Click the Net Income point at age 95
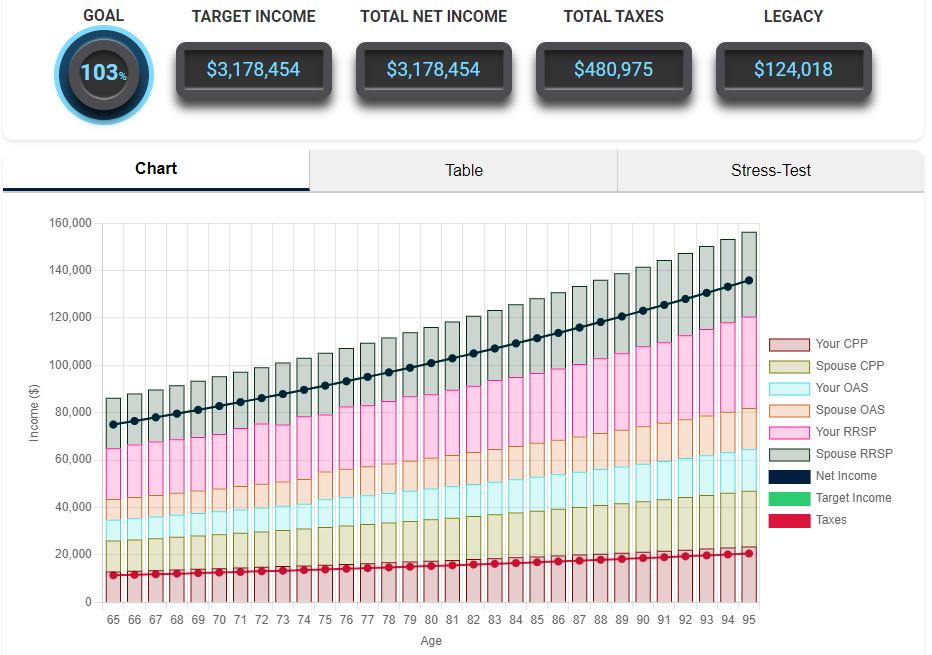This screenshot has width=932, height=655. [749, 281]
